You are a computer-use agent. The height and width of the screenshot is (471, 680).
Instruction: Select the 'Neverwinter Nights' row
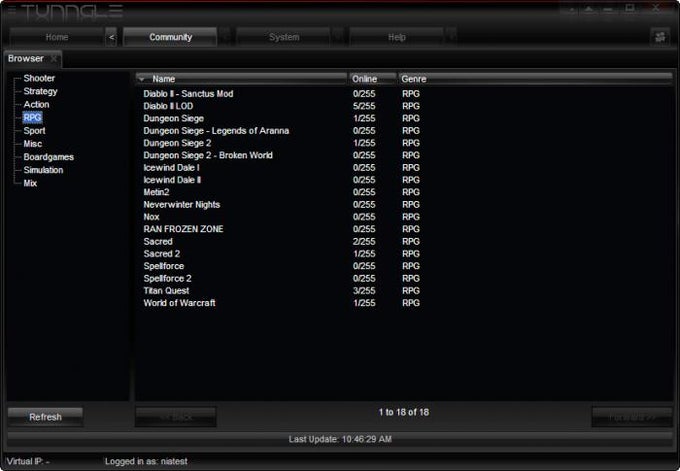click(404, 205)
